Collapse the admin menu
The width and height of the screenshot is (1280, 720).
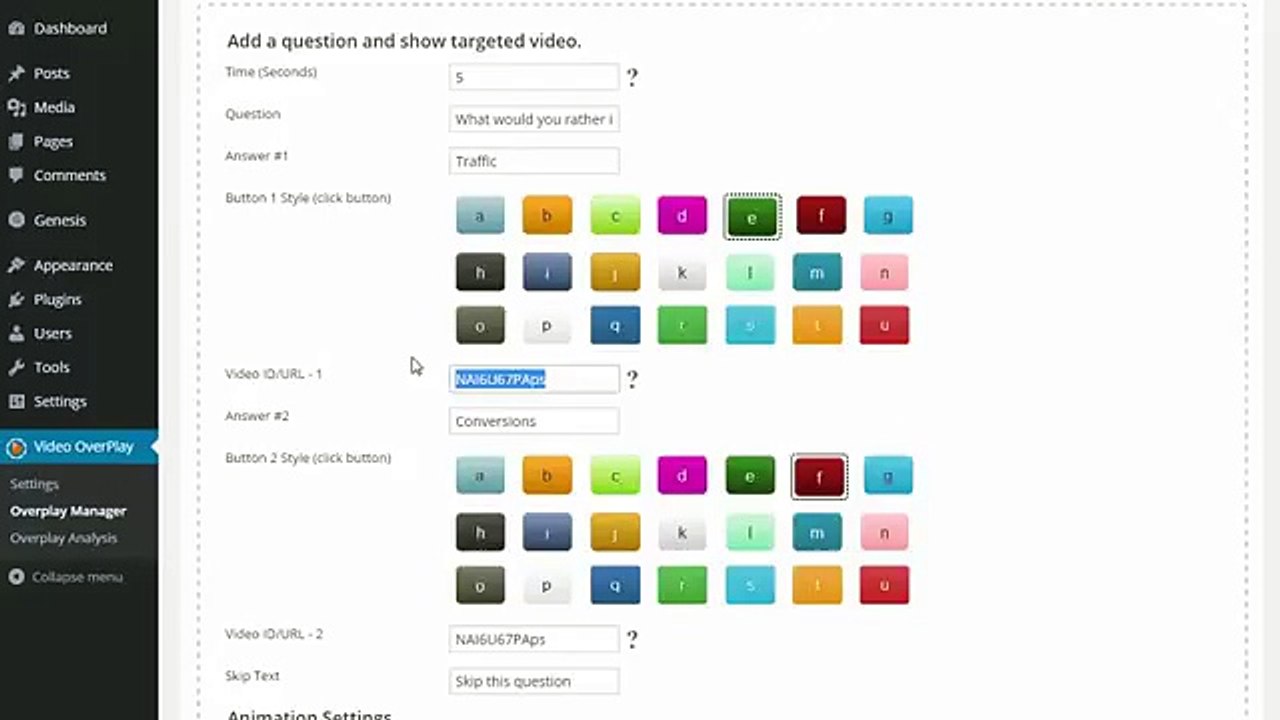coord(66,577)
